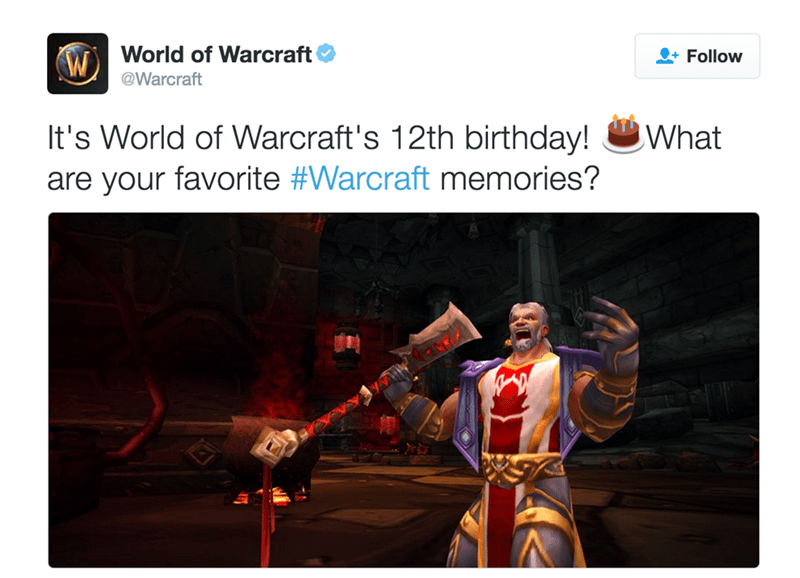Viewport: 800px width, 578px height.
Task: Open the World of Warcraft profile avatar
Action: pos(78,64)
